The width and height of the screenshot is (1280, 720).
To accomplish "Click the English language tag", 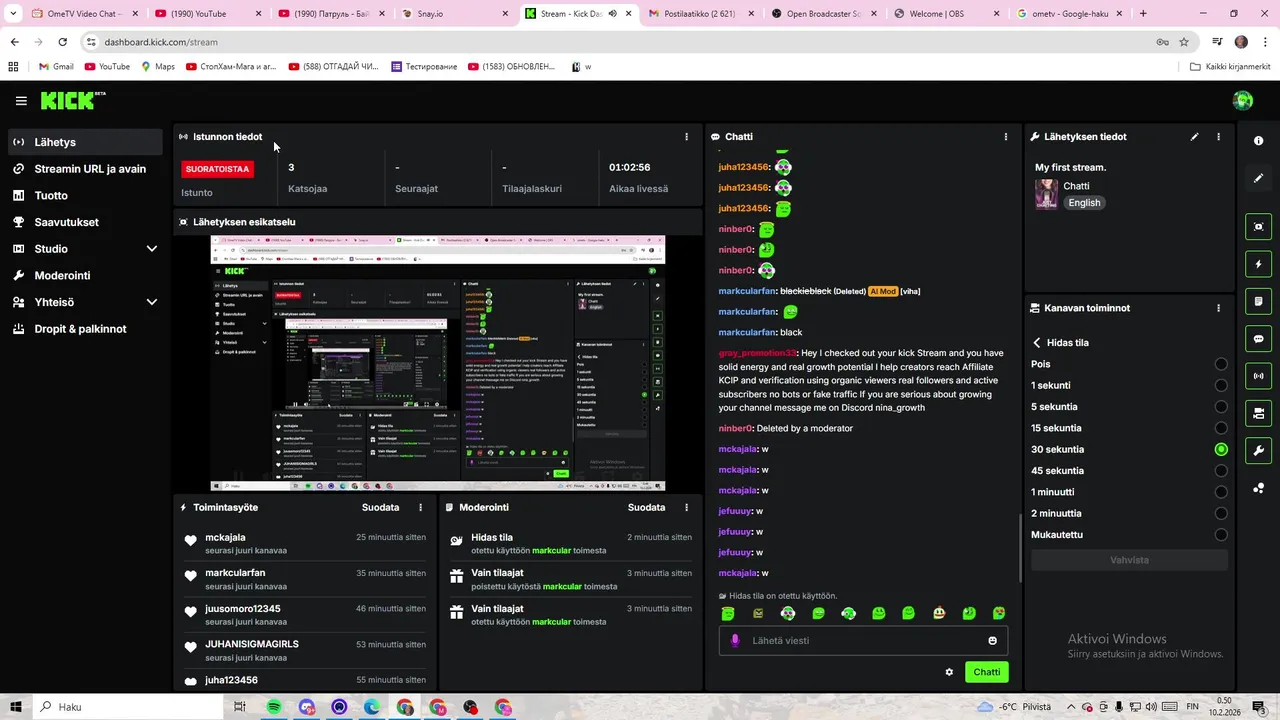I will [1084, 203].
